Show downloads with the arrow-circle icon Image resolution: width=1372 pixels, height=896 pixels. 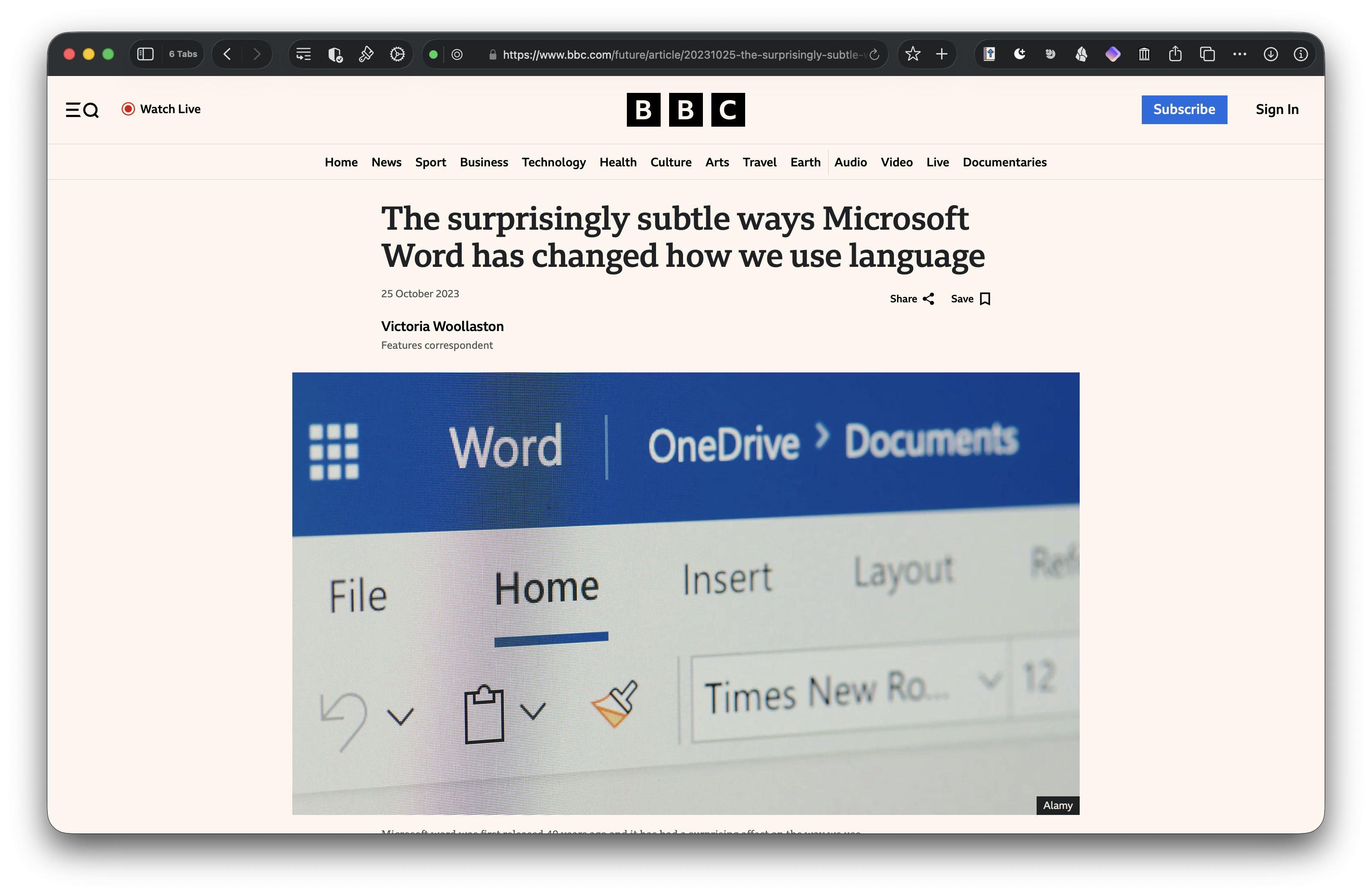(1271, 54)
